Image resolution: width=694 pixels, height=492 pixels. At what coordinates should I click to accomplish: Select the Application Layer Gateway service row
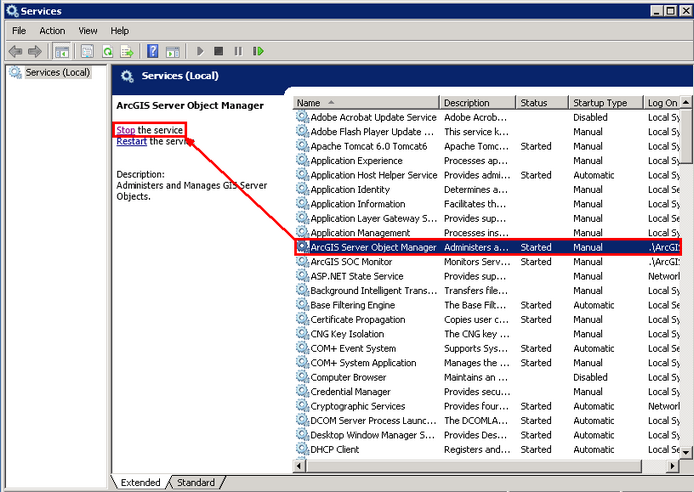click(x=487, y=218)
